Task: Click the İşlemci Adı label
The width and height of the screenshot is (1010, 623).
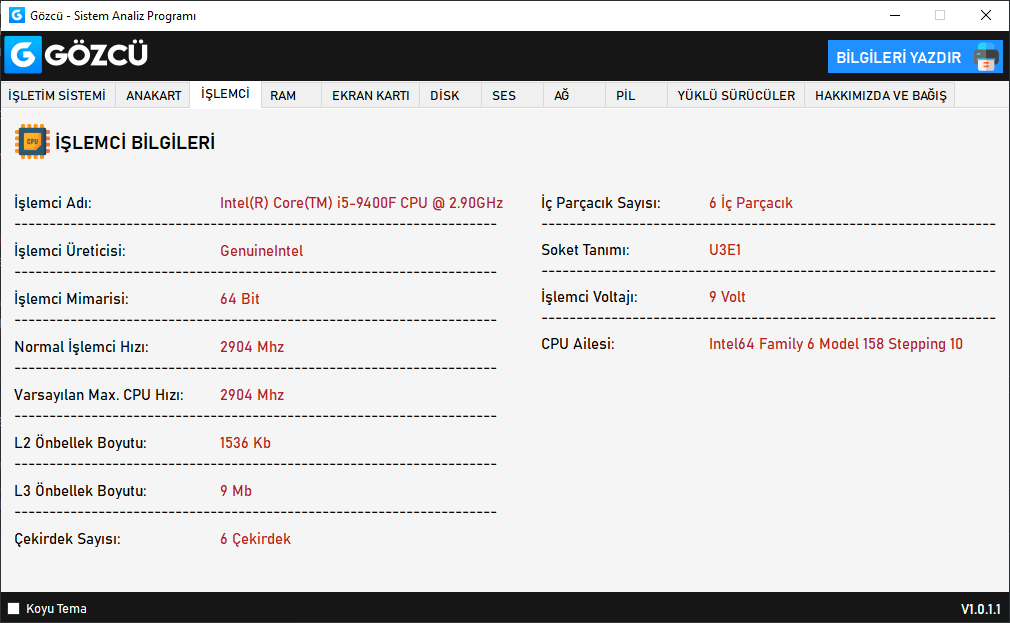Action: [x=53, y=203]
